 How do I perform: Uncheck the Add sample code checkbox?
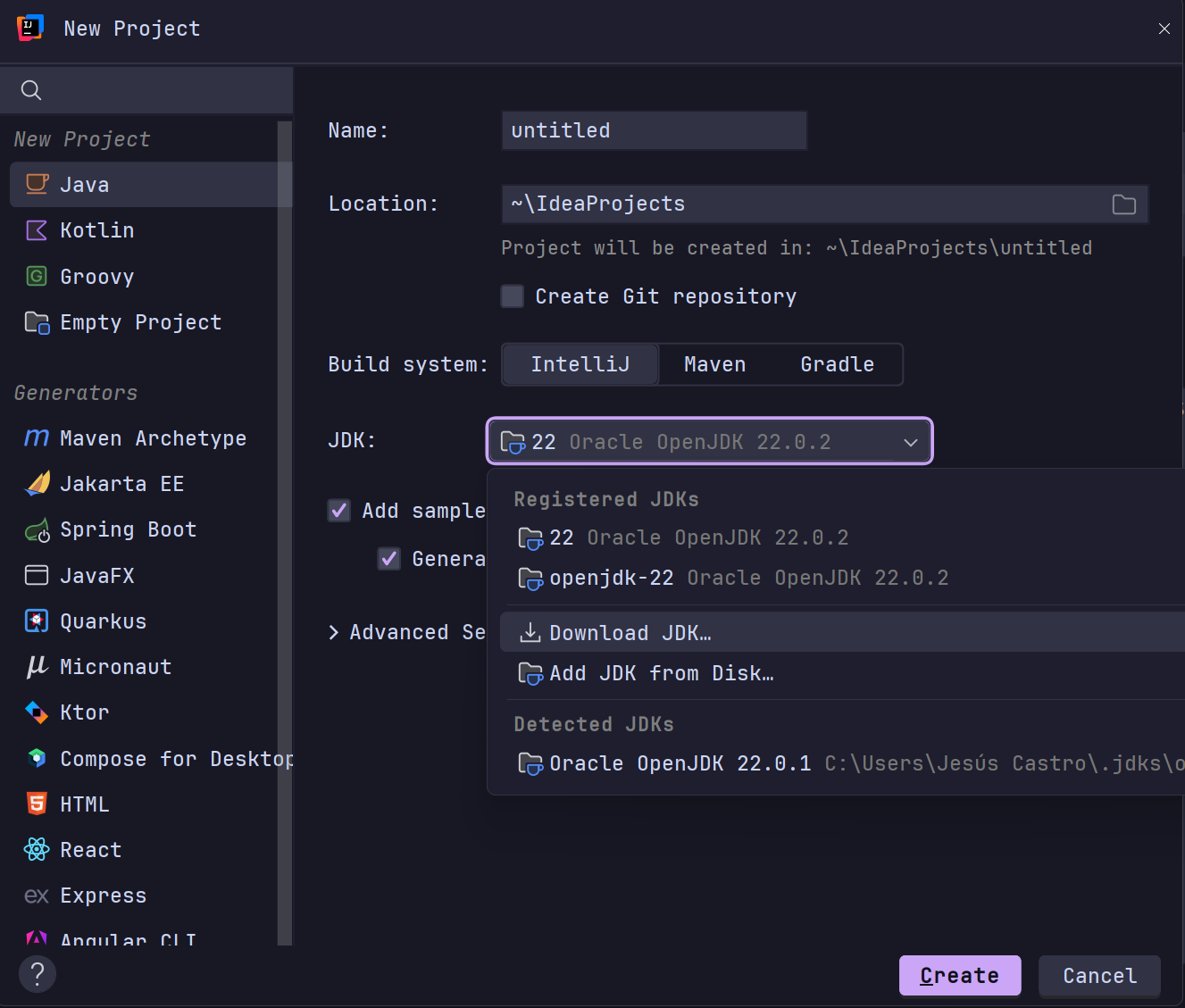pos(339,511)
